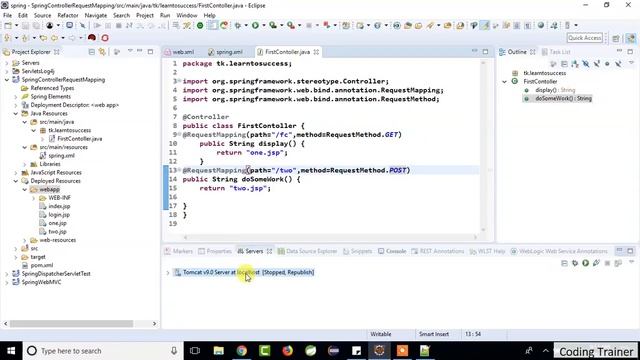Collapse all in Project Explorer
Viewport: 640px width, 360px height.
(x=91, y=52)
